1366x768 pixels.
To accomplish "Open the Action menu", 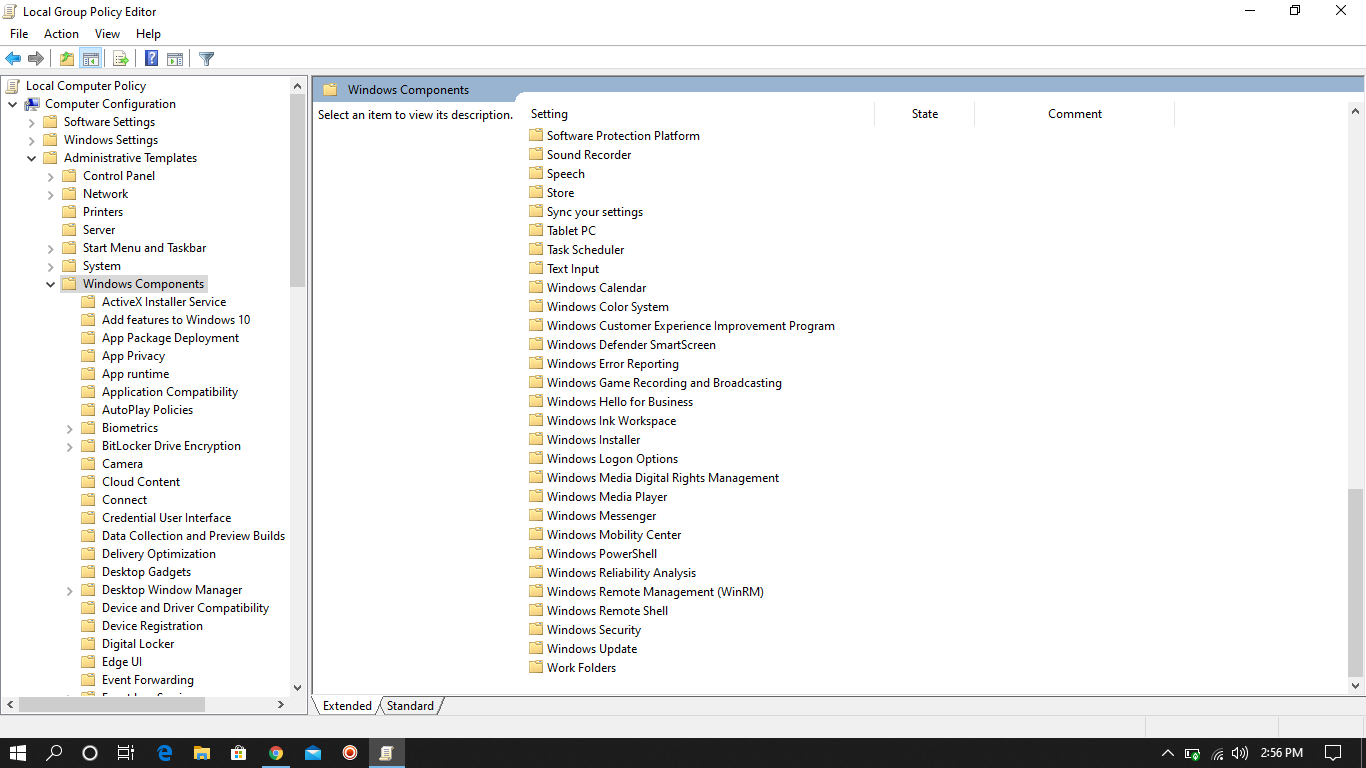I will click(x=61, y=34).
